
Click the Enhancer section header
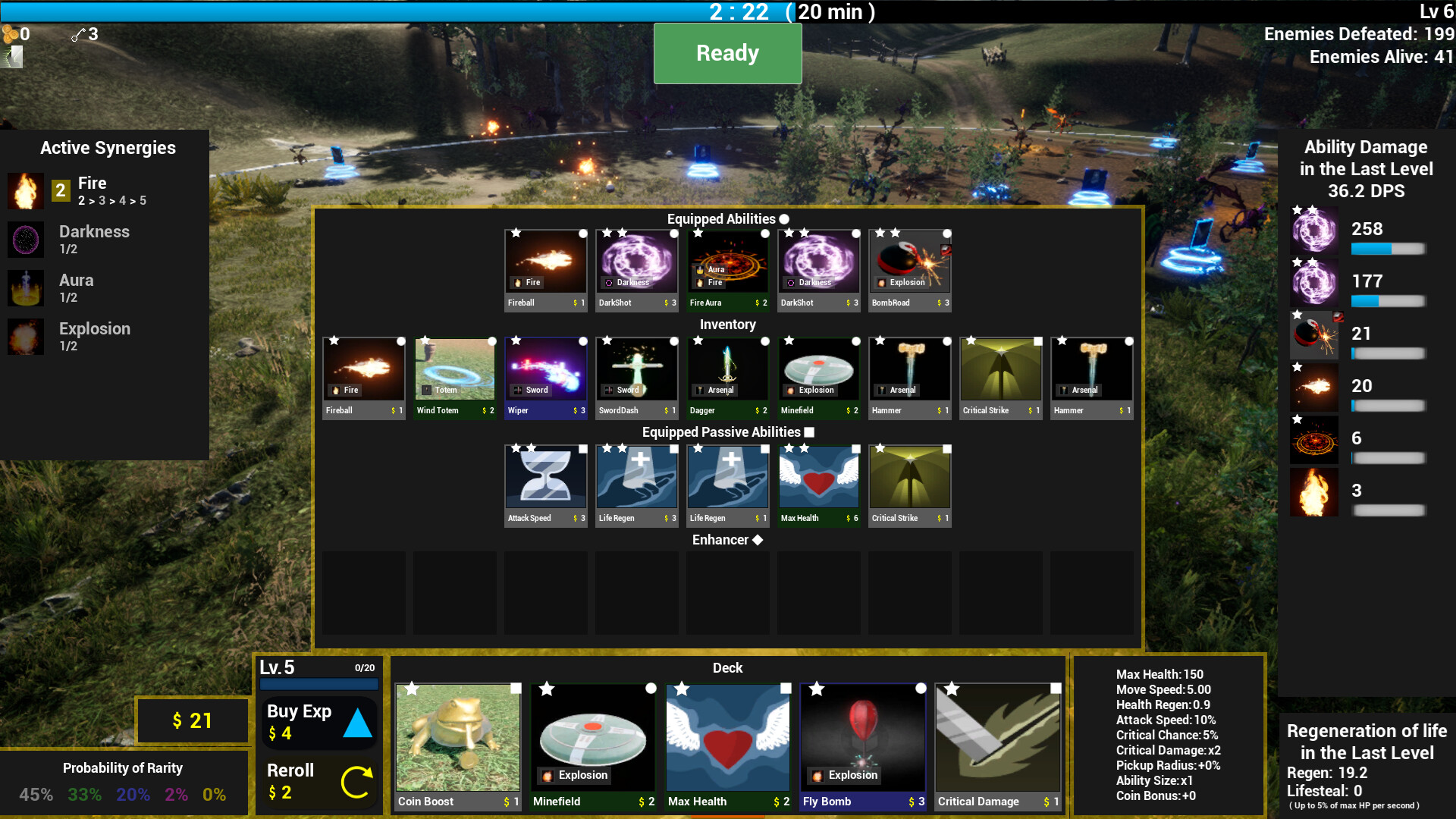pyautogui.click(x=727, y=539)
